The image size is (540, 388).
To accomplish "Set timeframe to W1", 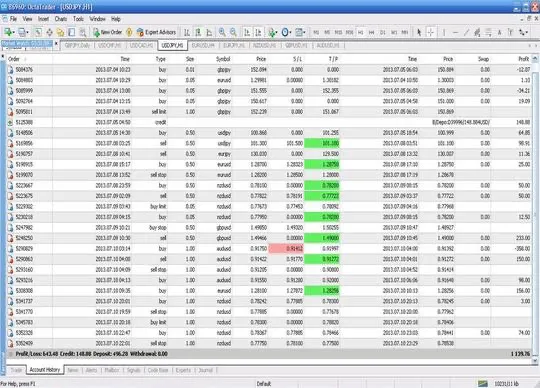I will tap(394, 32).
